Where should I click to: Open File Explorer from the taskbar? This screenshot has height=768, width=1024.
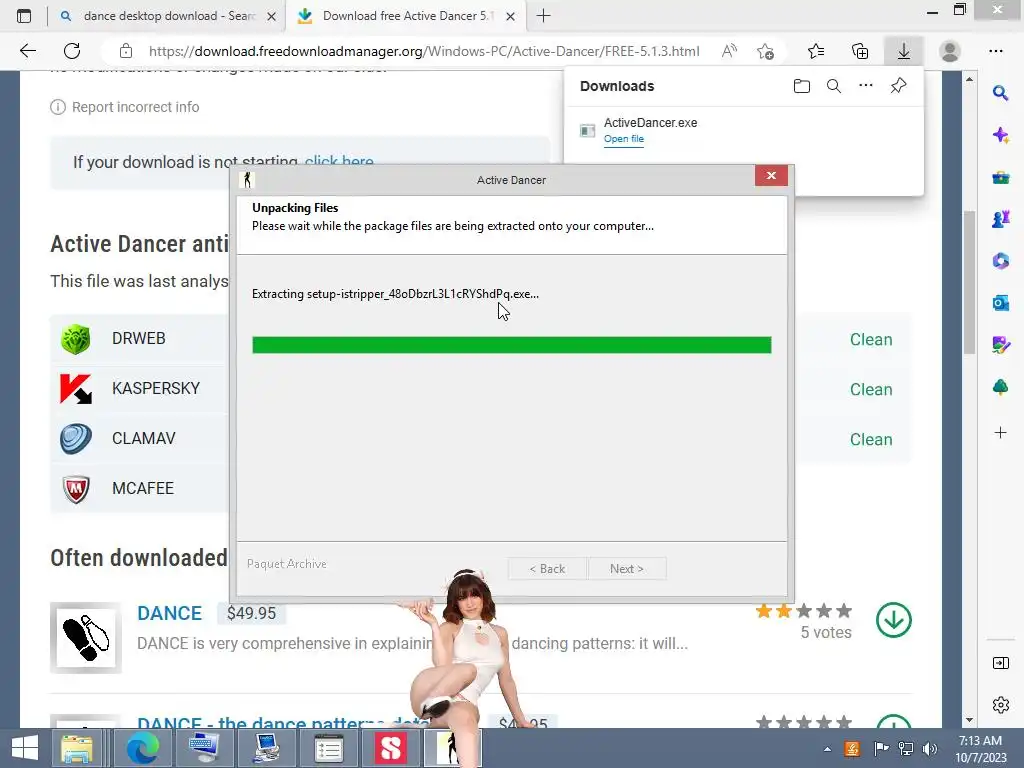pos(76,748)
